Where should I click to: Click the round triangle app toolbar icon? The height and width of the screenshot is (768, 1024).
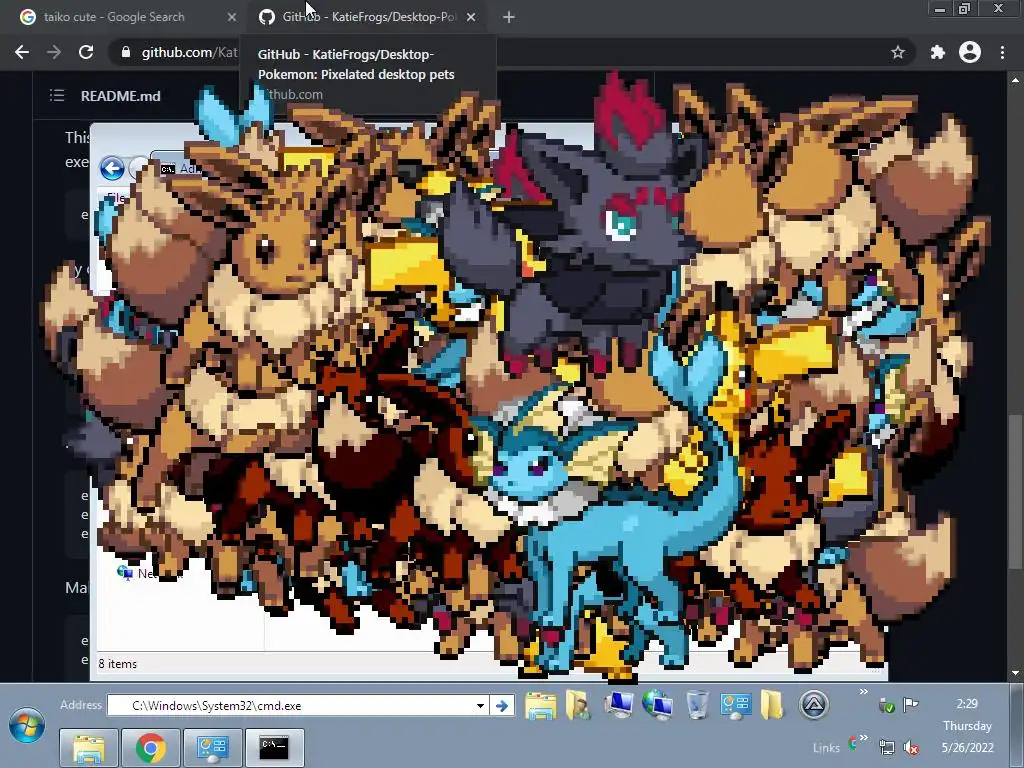click(x=814, y=705)
